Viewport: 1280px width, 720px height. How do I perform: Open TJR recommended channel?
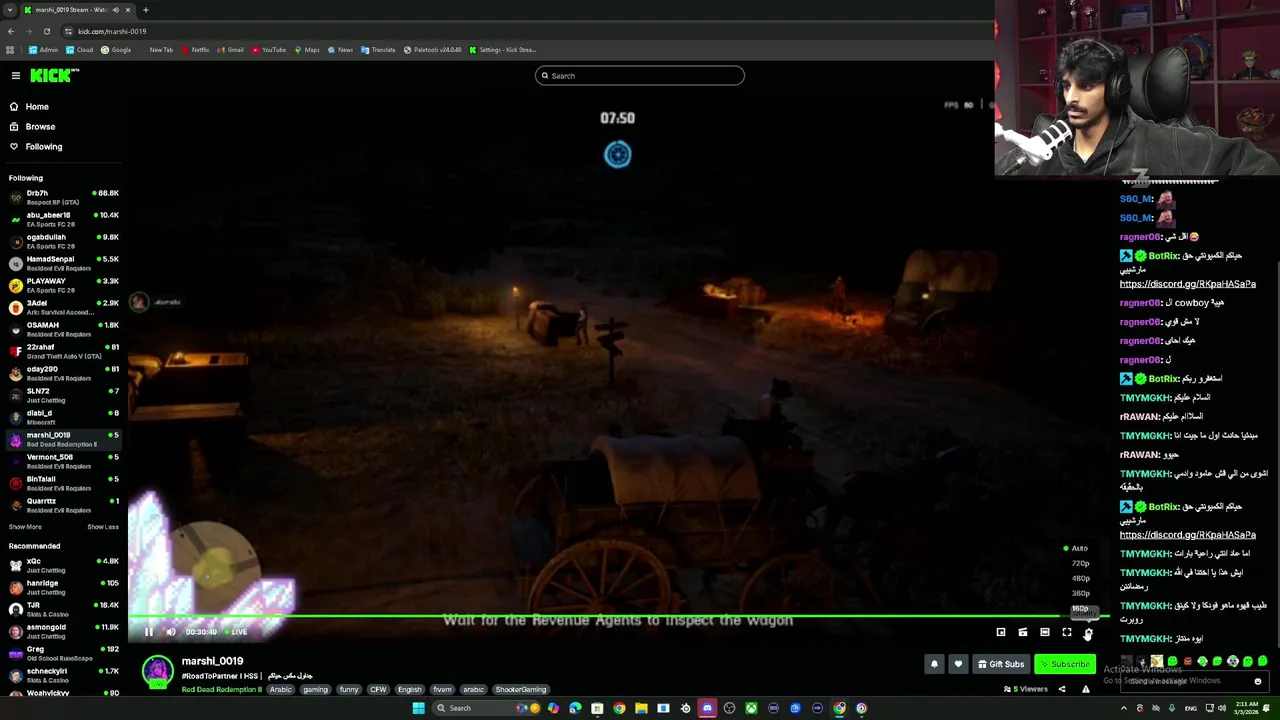(x=63, y=609)
